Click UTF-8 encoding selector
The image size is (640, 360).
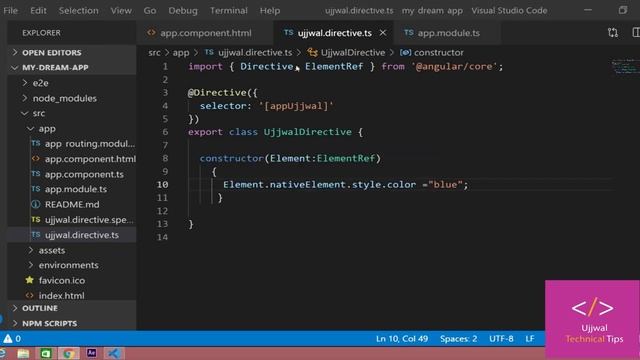501,339
